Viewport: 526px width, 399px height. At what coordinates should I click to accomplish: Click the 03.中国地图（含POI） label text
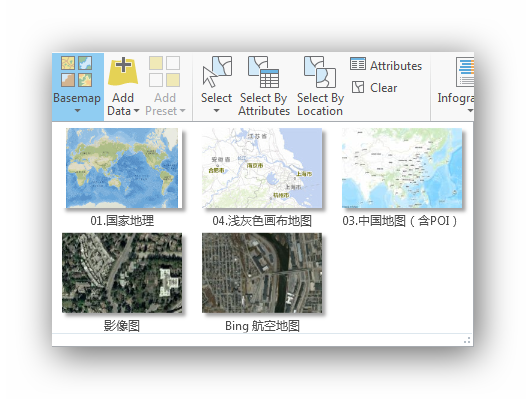400,221
